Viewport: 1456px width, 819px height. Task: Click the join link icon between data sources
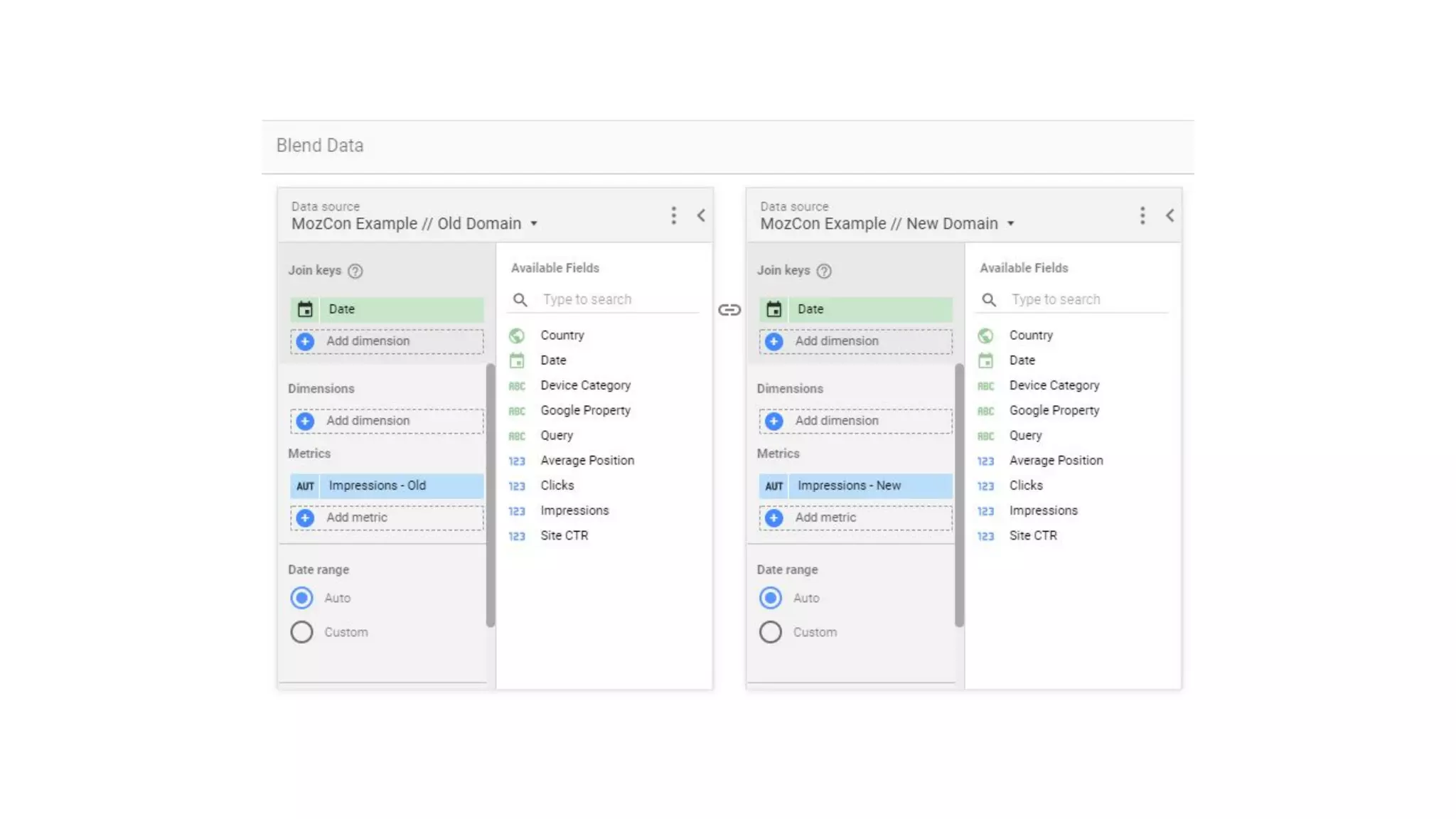pos(729,310)
